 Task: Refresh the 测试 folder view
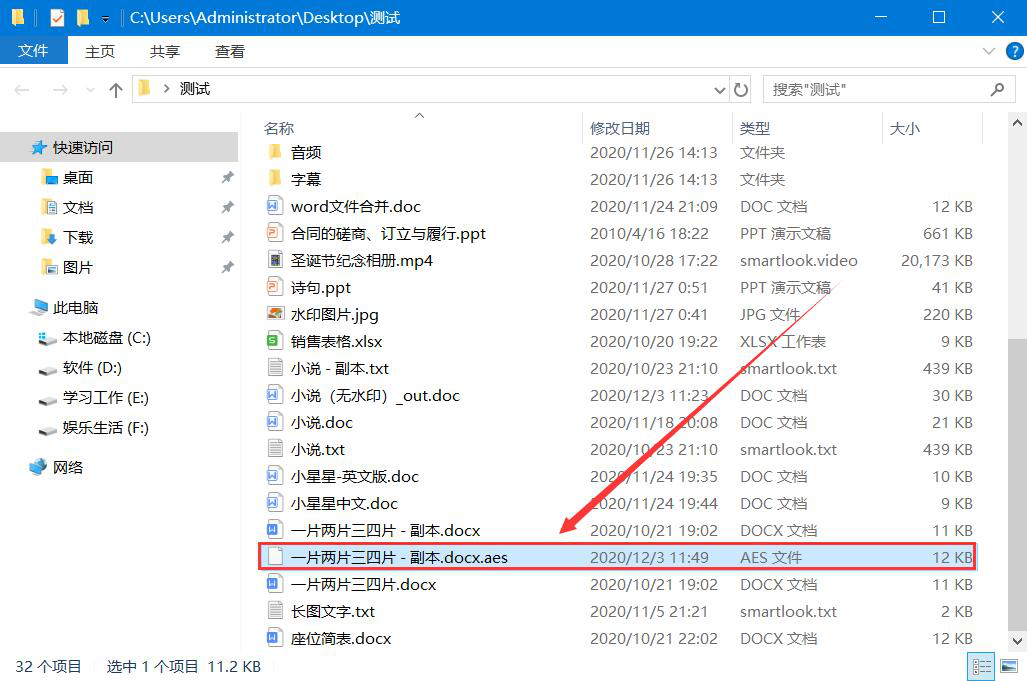point(741,90)
